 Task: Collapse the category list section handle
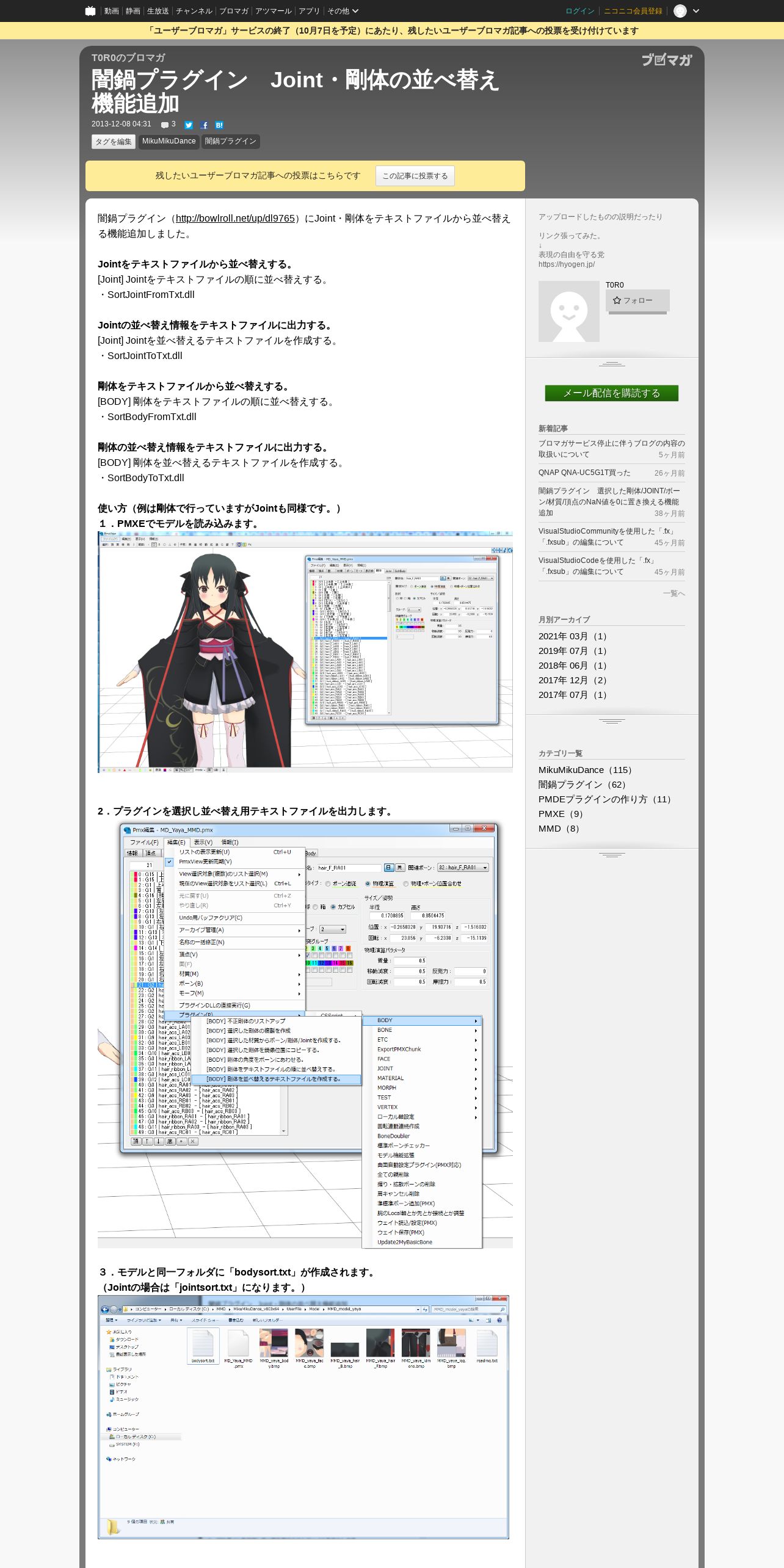[x=612, y=855]
